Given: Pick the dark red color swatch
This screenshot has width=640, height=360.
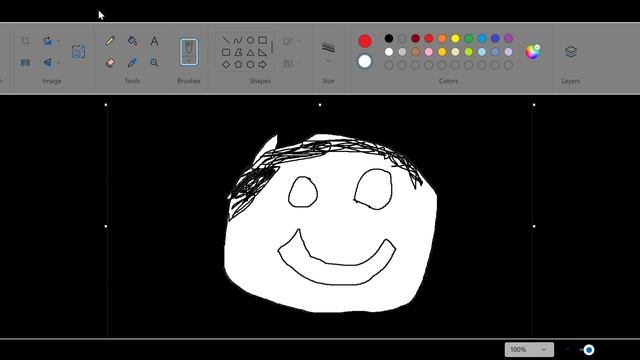Looking at the screenshot, I should pos(416,38).
